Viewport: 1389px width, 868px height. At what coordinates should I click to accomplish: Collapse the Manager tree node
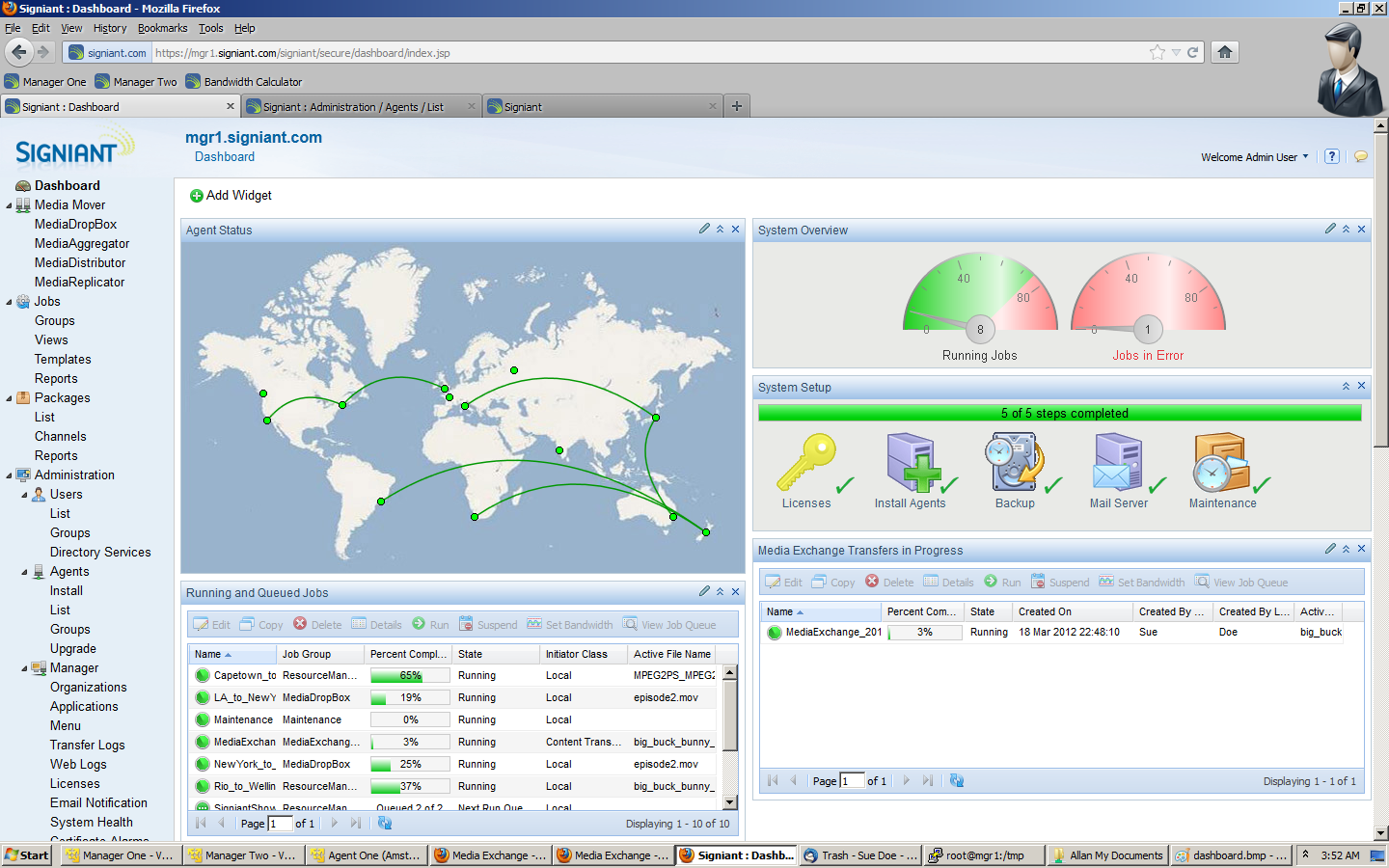point(24,668)
